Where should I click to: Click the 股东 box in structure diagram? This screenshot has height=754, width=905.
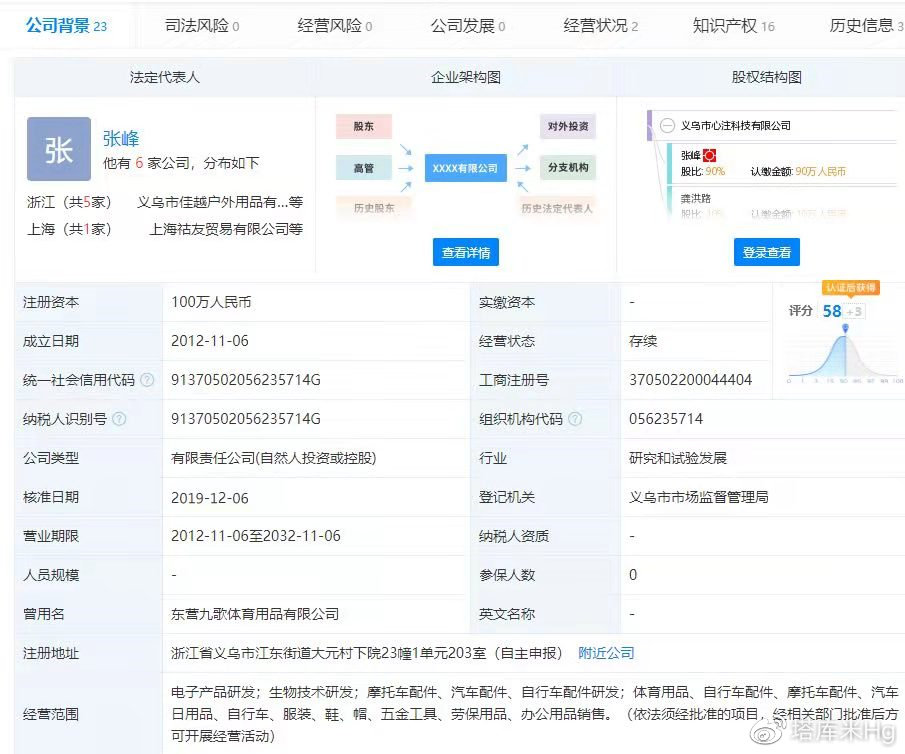363,127
